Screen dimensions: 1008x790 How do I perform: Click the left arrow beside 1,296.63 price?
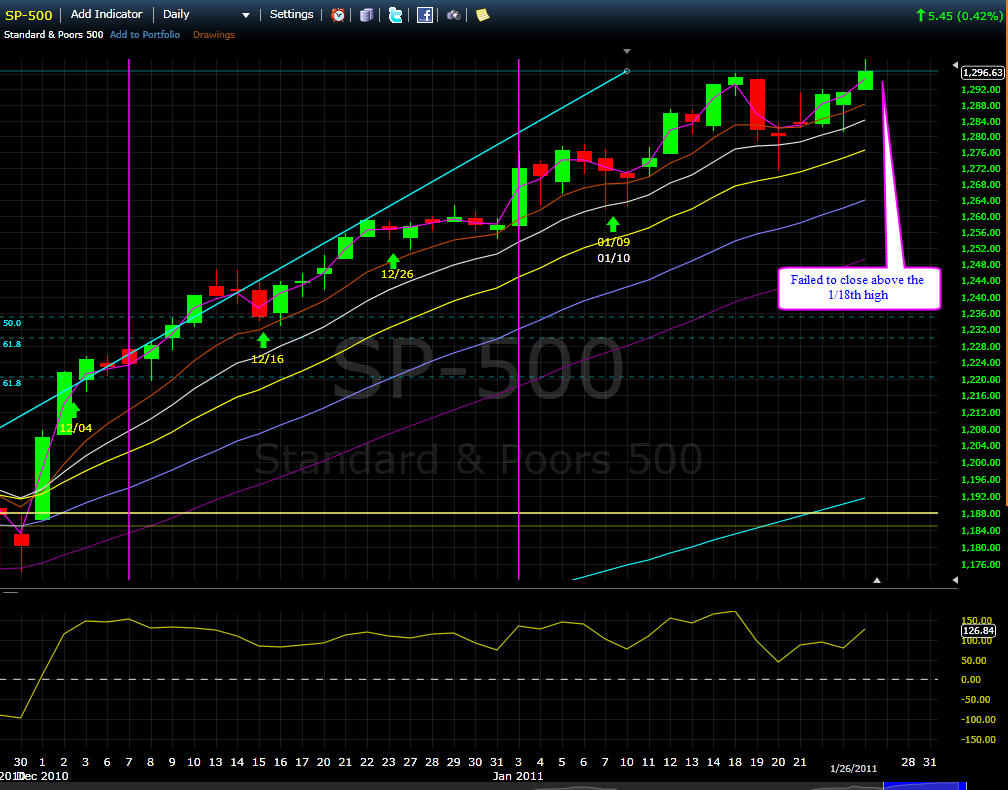pyautogui.click(x=955, y=65)
